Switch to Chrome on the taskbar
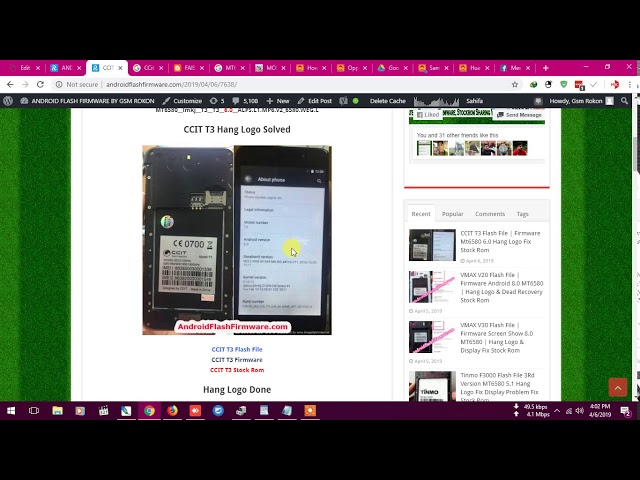The image size is (640, 480). (x=149, y=411)
